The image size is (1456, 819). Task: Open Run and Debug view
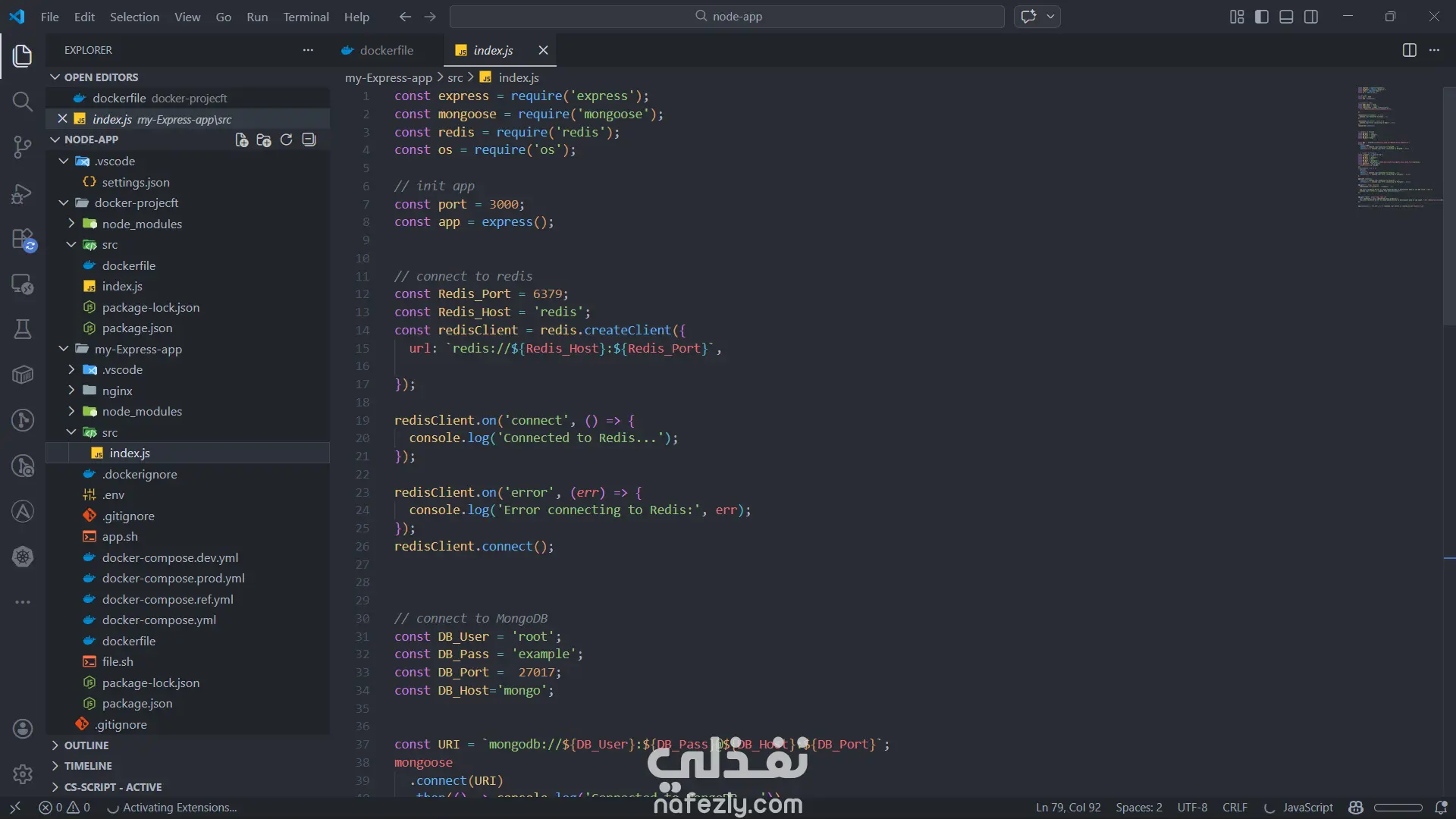point(23,193)
